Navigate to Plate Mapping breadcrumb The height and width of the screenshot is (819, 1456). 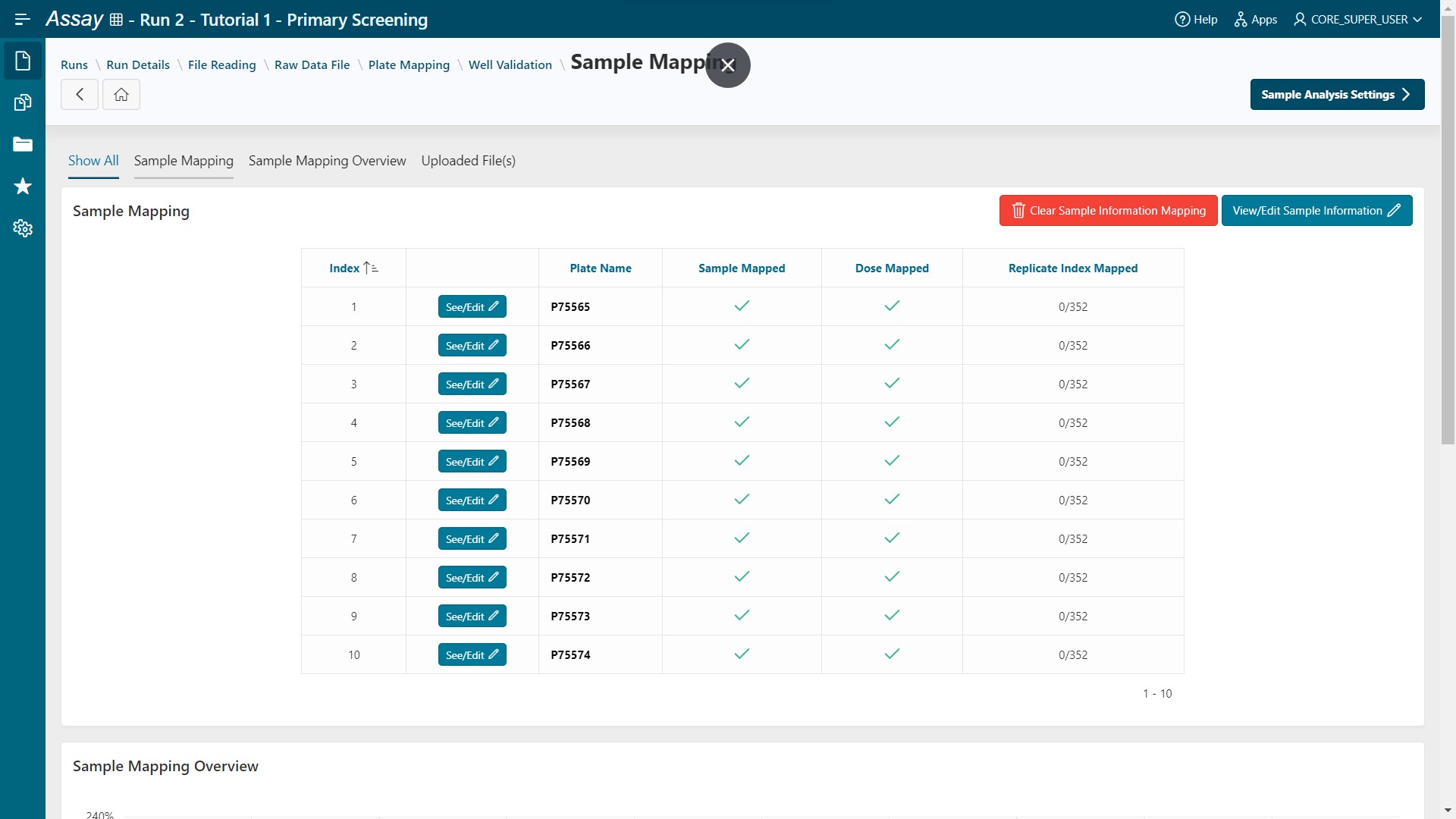click(409, 65)
